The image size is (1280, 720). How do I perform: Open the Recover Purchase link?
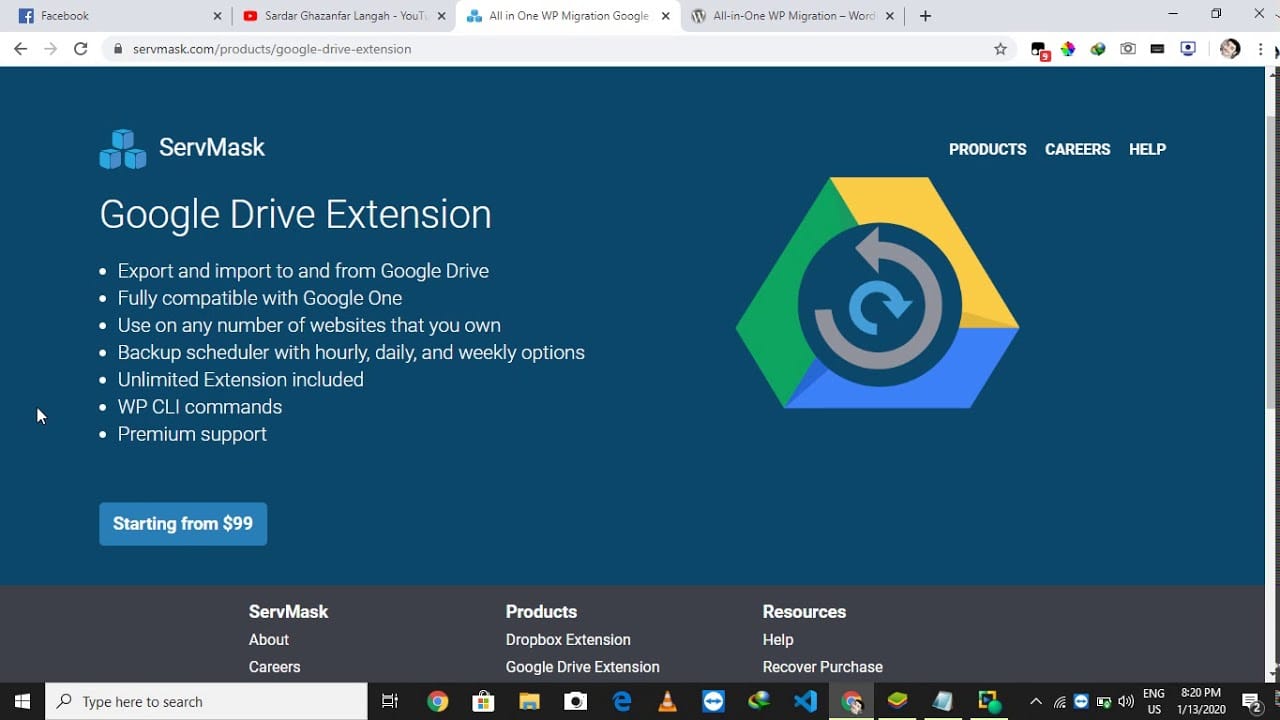tap(822, 666)
